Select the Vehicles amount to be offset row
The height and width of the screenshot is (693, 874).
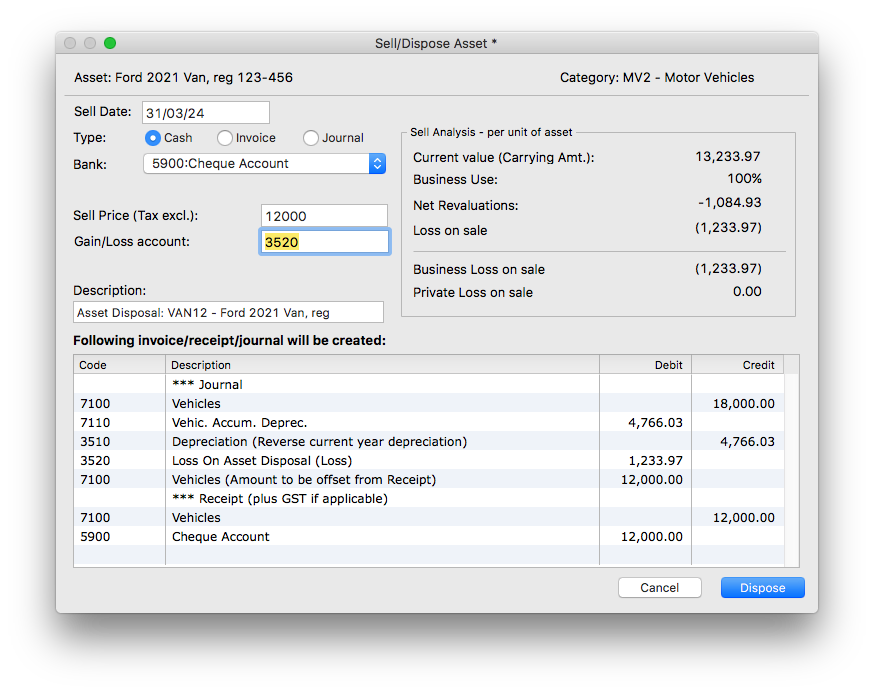(429, 479)
